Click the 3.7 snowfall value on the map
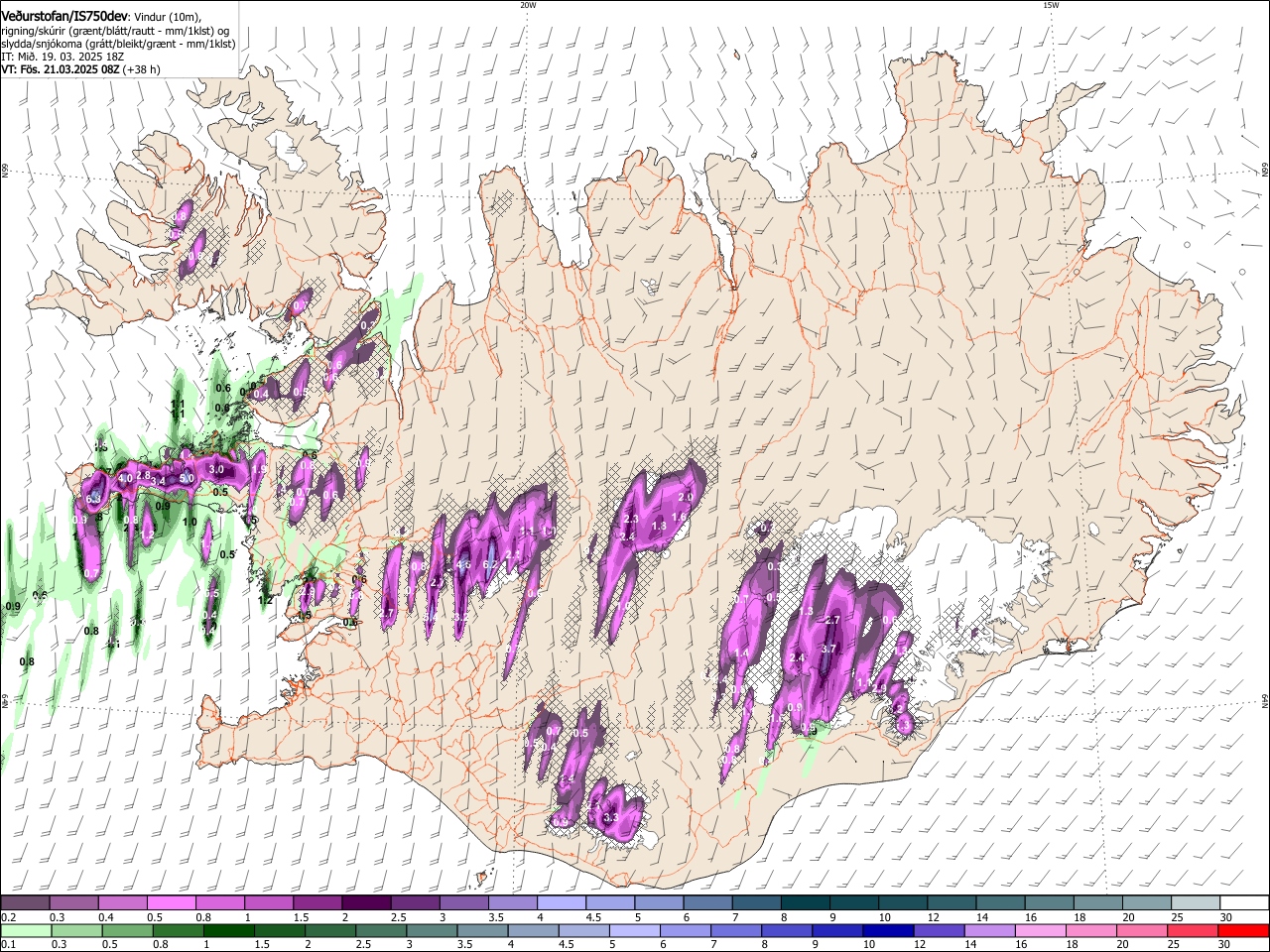Viewport: 1270px width, 952px height. click(830, 648)
